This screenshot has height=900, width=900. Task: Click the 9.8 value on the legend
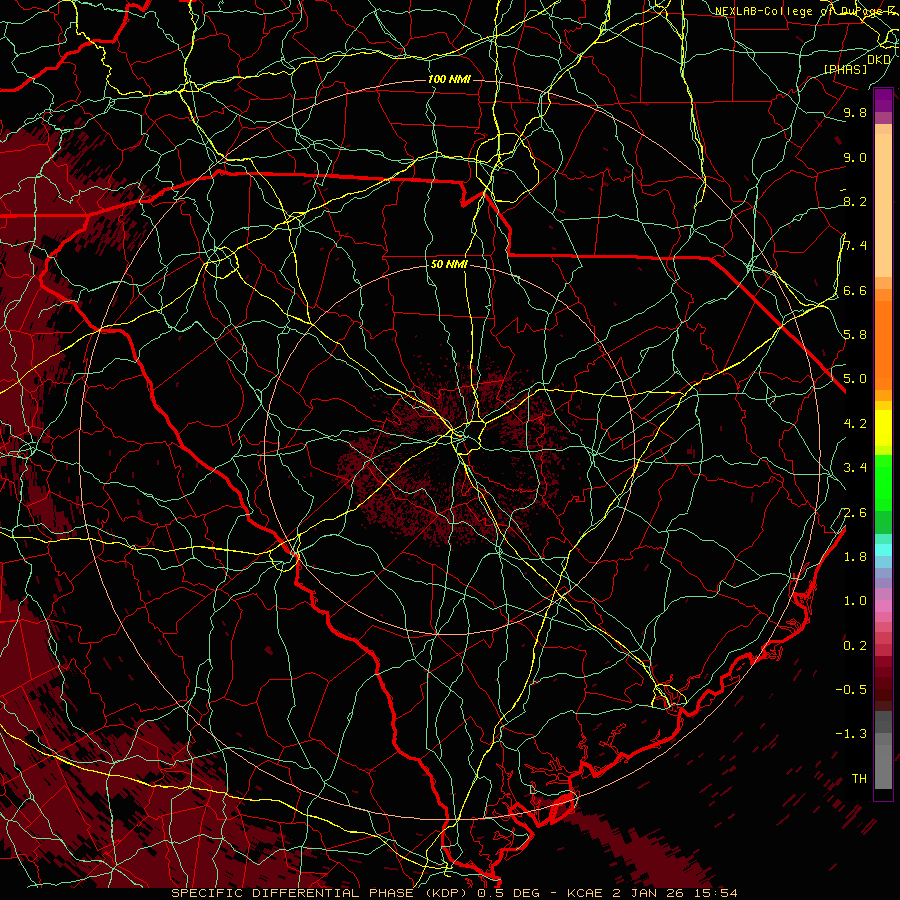coord(855,112)
